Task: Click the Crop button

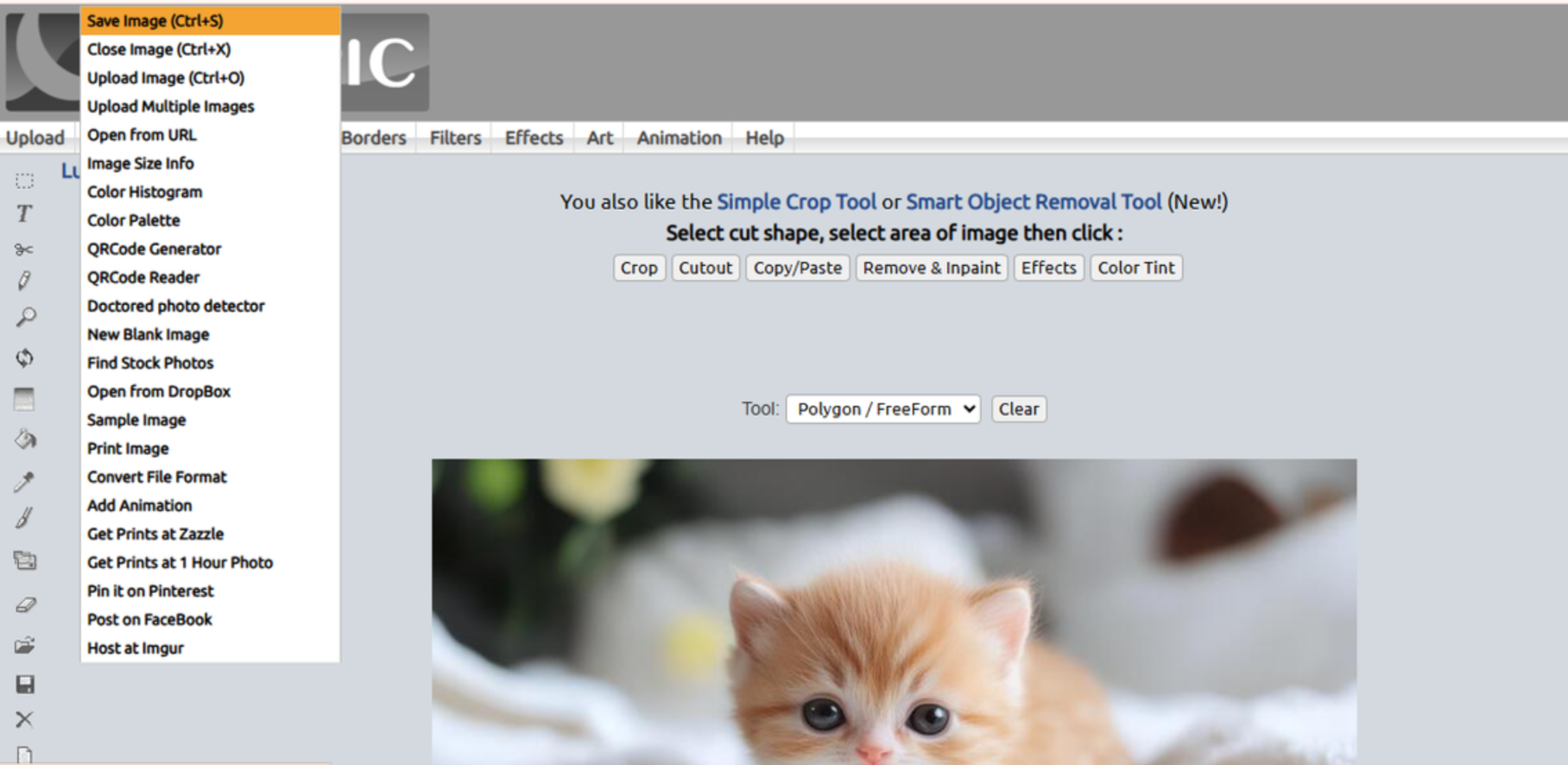Action: (x=639, y=268)
